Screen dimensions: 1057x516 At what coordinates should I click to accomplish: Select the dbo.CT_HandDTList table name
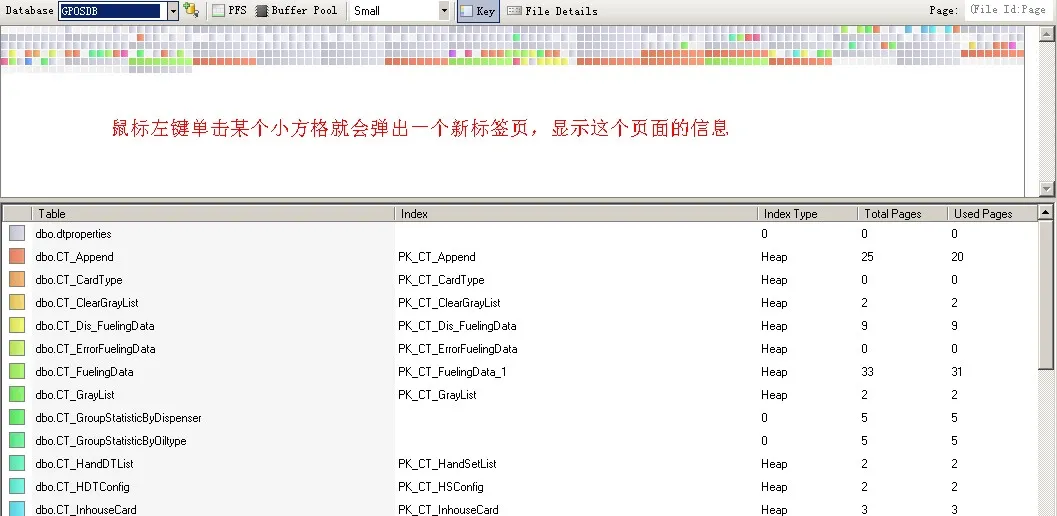84,463
